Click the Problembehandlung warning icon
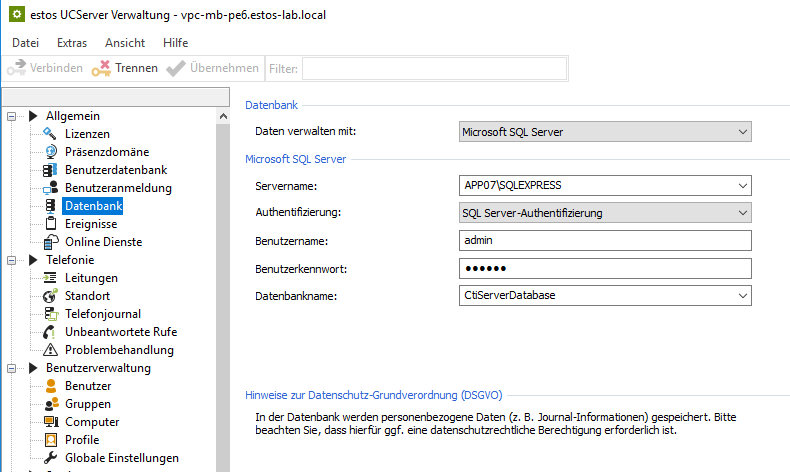Image resolution: width=790 pixels, height=472 pixels. (x=51, y=350)
